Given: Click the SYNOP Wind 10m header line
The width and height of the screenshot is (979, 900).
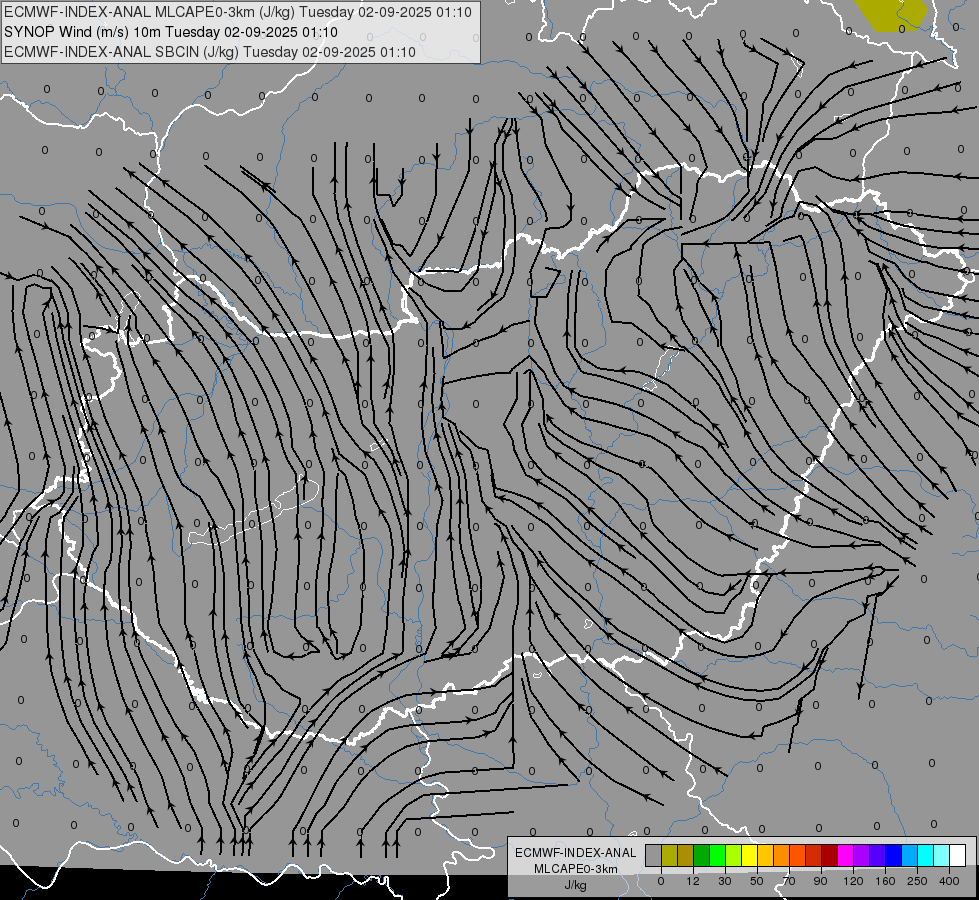Looking at the screenshot, I should coord(171,32).
